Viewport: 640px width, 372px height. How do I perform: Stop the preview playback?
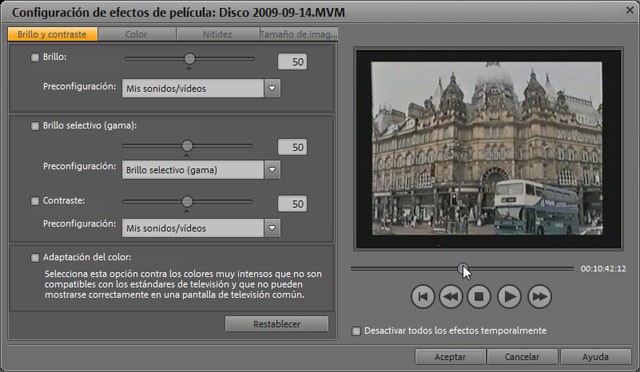tap(479, 297)
